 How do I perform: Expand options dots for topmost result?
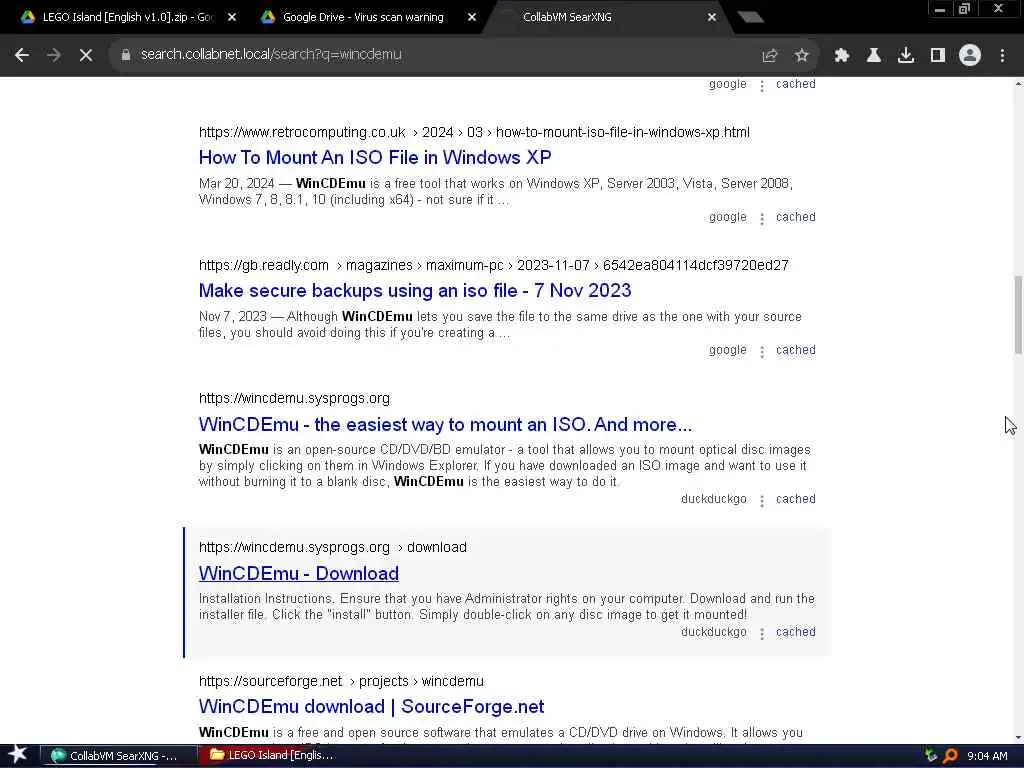click(x=761, y=86)
